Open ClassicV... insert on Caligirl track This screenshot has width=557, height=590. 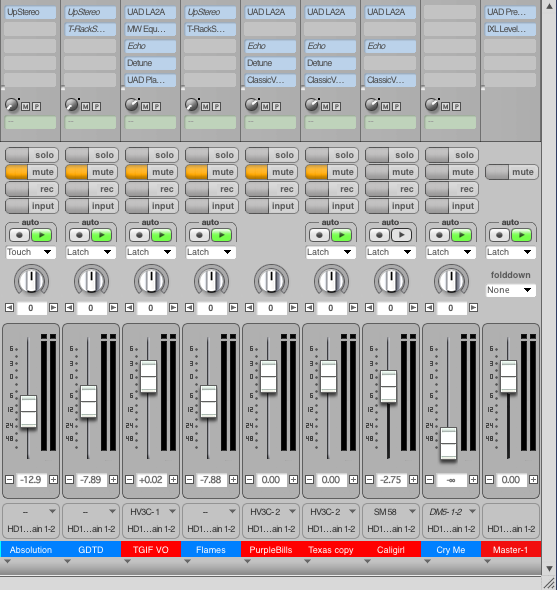[x=391, y=80]
